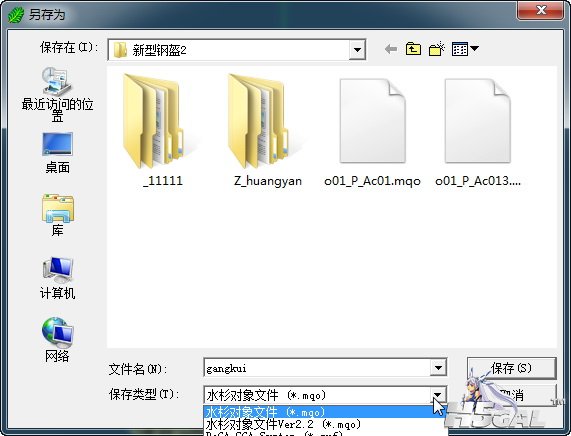Select 计算机 in the places sidebar

(58, 278)
